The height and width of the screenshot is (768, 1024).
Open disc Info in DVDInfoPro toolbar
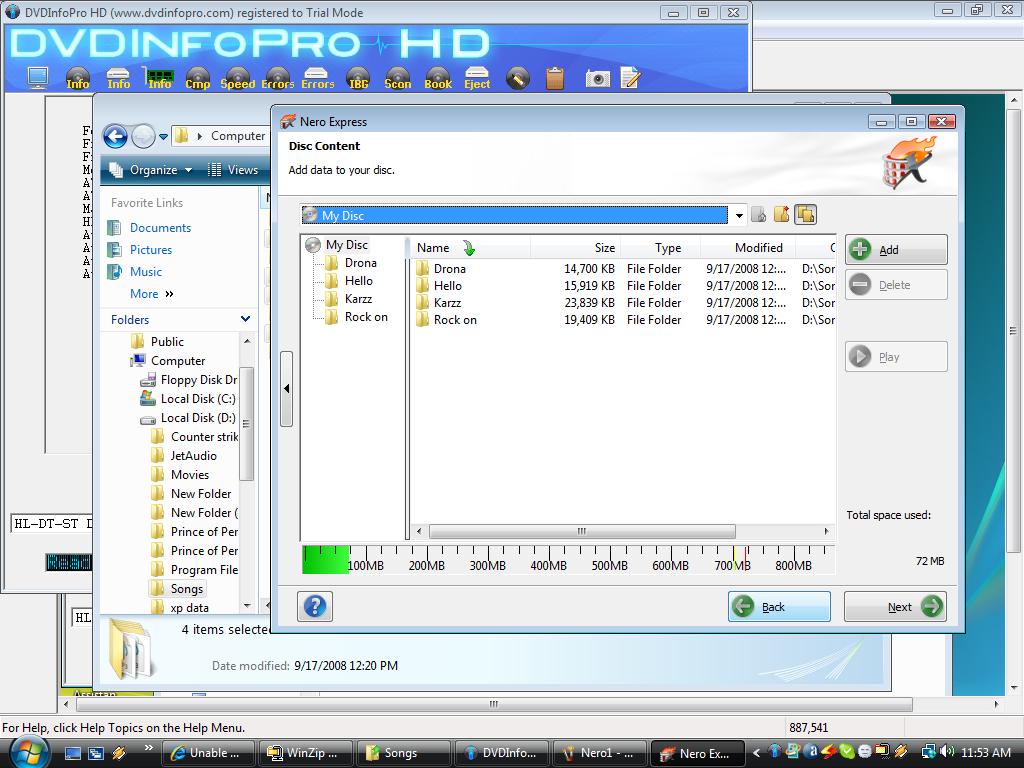(78, 78)
